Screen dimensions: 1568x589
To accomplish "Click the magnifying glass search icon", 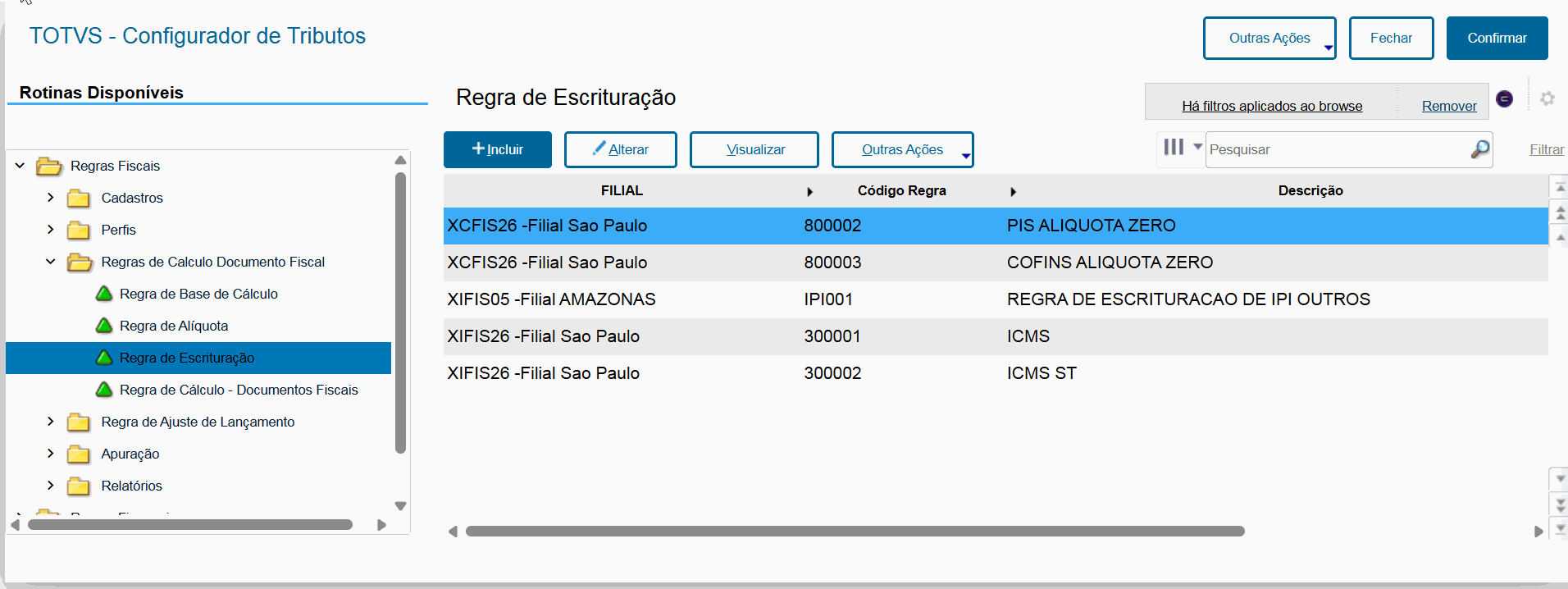I will tap(1479, 149).
